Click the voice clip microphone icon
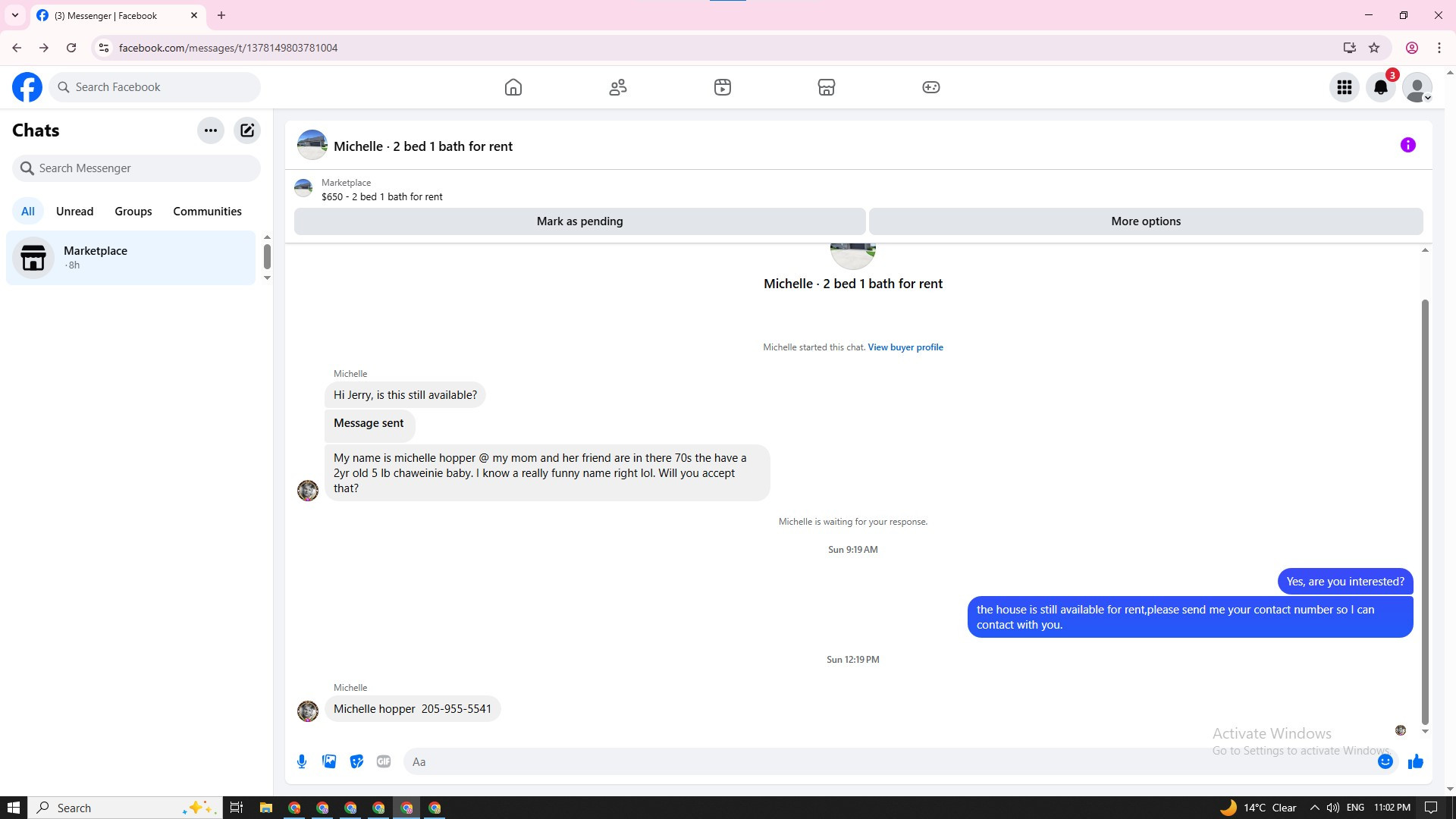The width and height of the screenshot is (1456, 819). click(302, 761)
